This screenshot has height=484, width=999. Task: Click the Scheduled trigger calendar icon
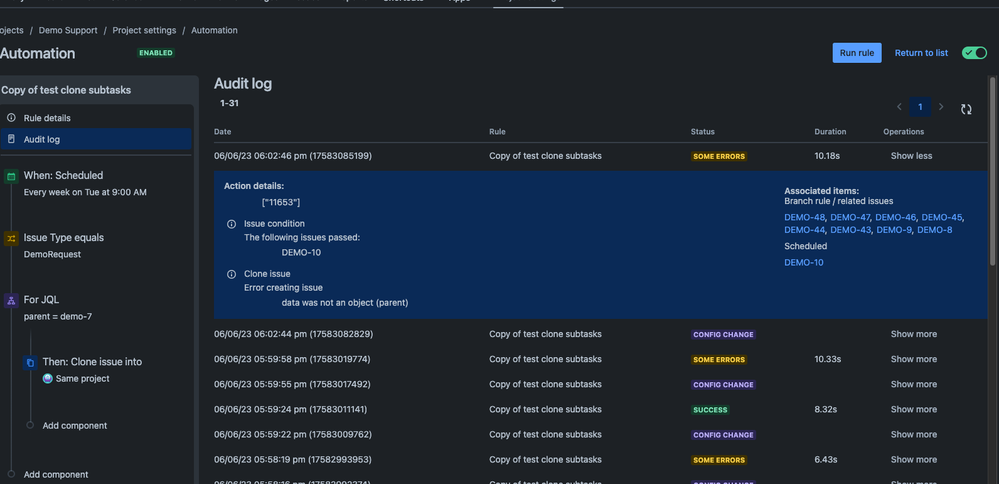(x=11, y=176)
